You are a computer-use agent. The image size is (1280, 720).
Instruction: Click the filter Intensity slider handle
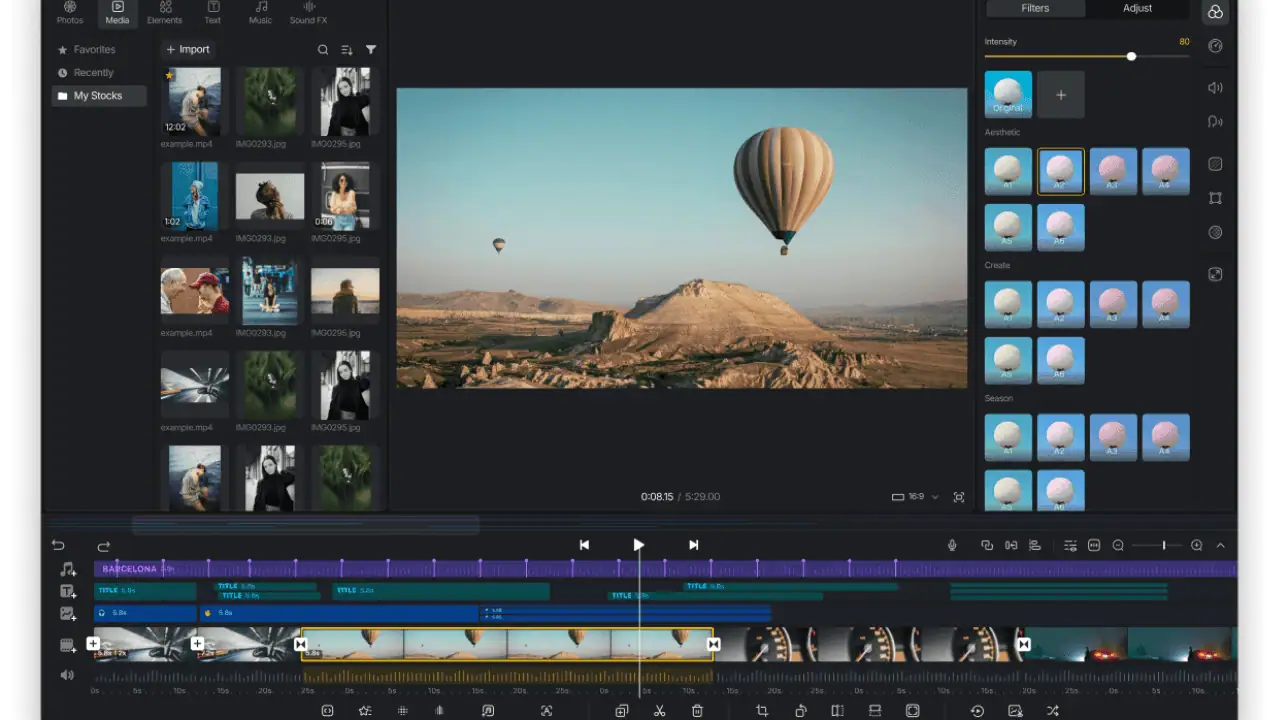tap(1131, 56)
